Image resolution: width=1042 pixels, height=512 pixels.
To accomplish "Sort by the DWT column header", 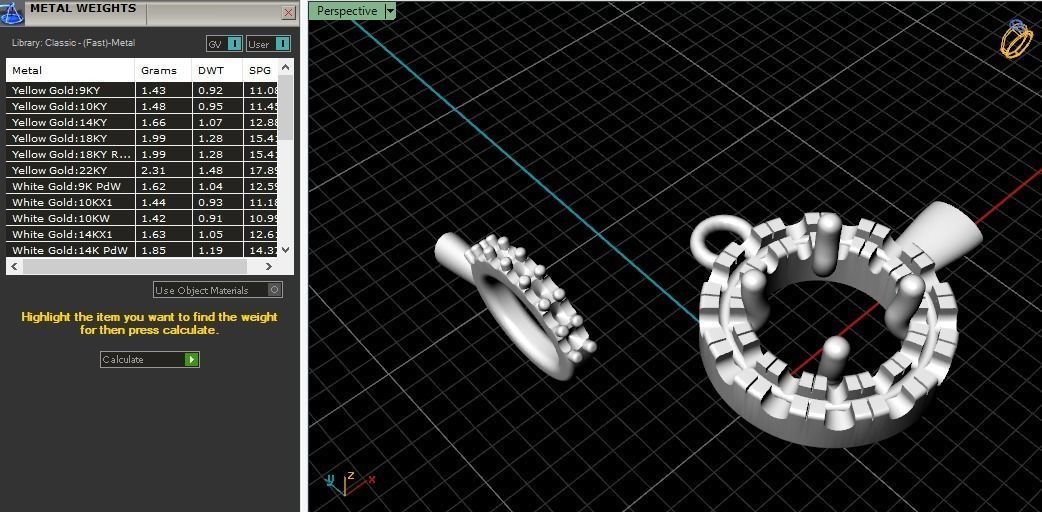I will pos(217,70).
